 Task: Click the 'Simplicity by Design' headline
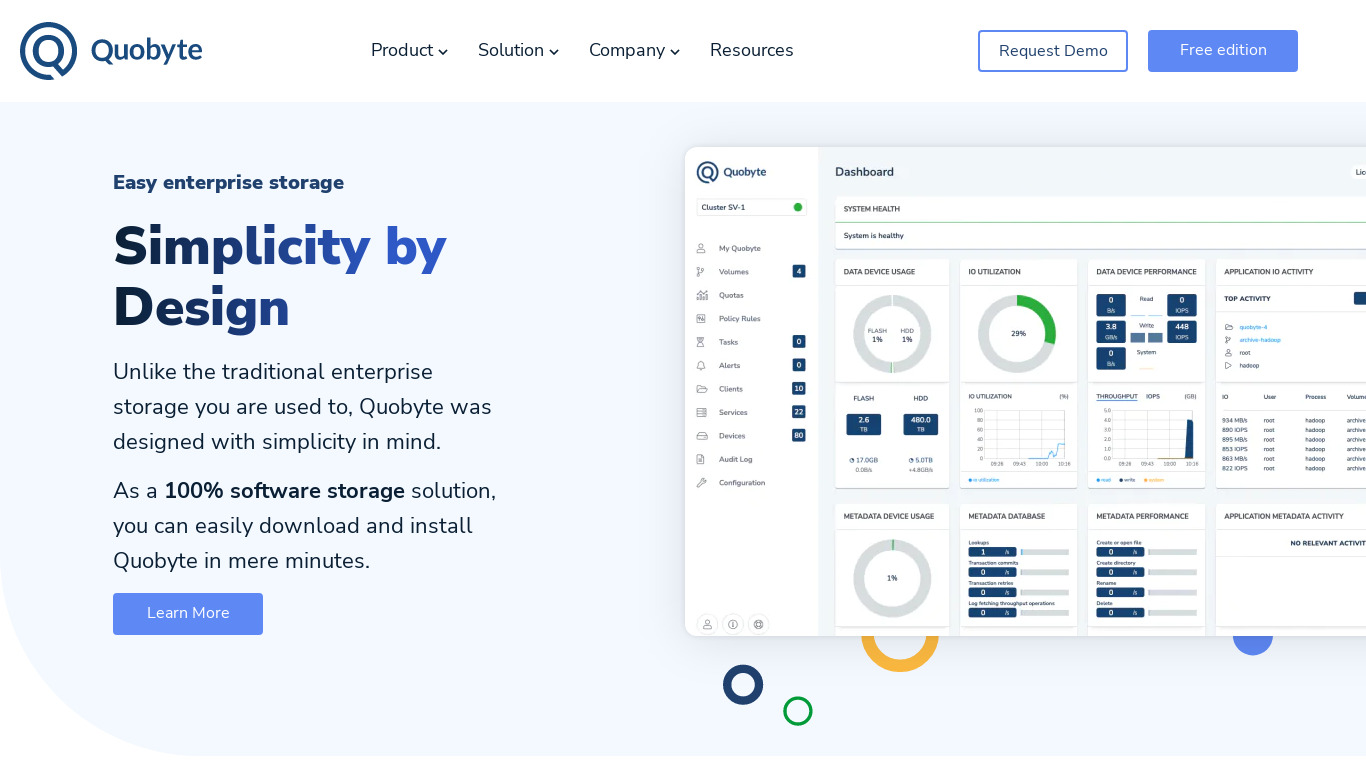(279, 276)
